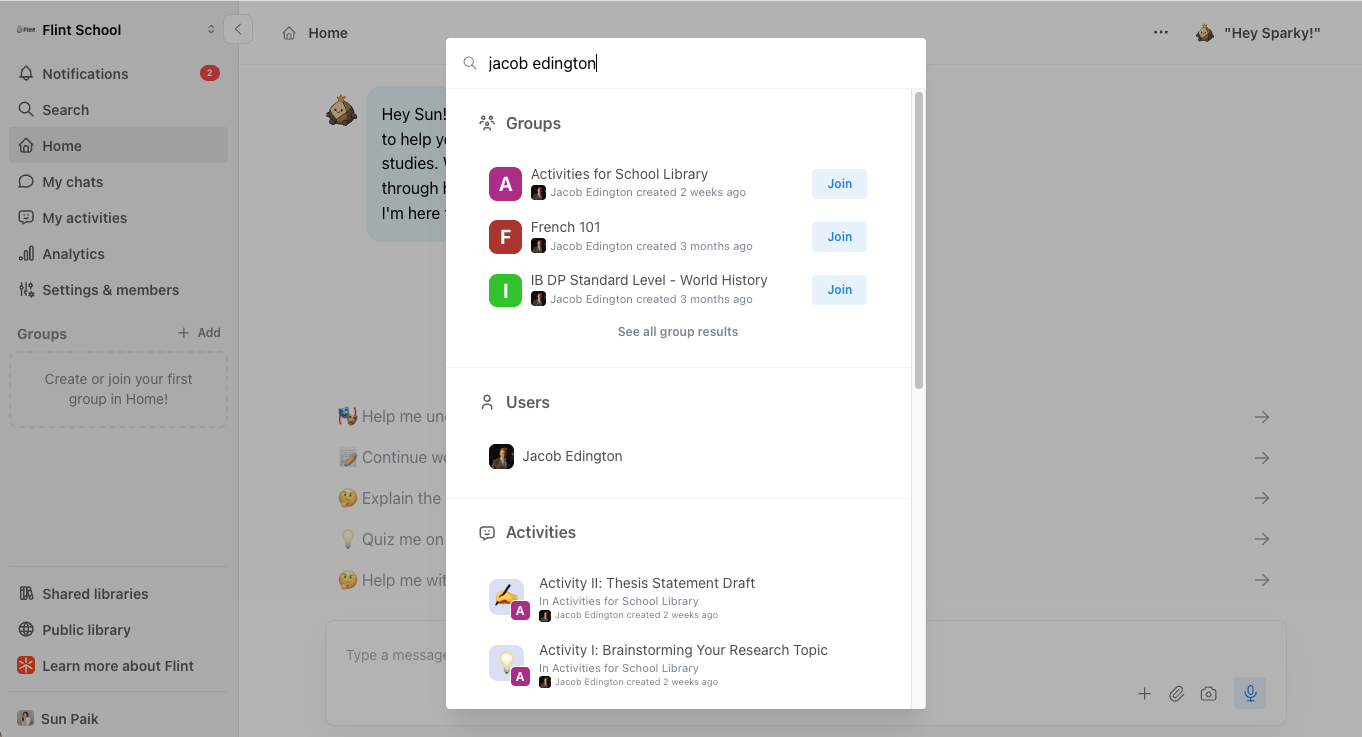The height and width of the screenshot is (737, 1362).
Task: Click the arrow on the "Quiz me on" suggestion
Action: coord(1262,539)
